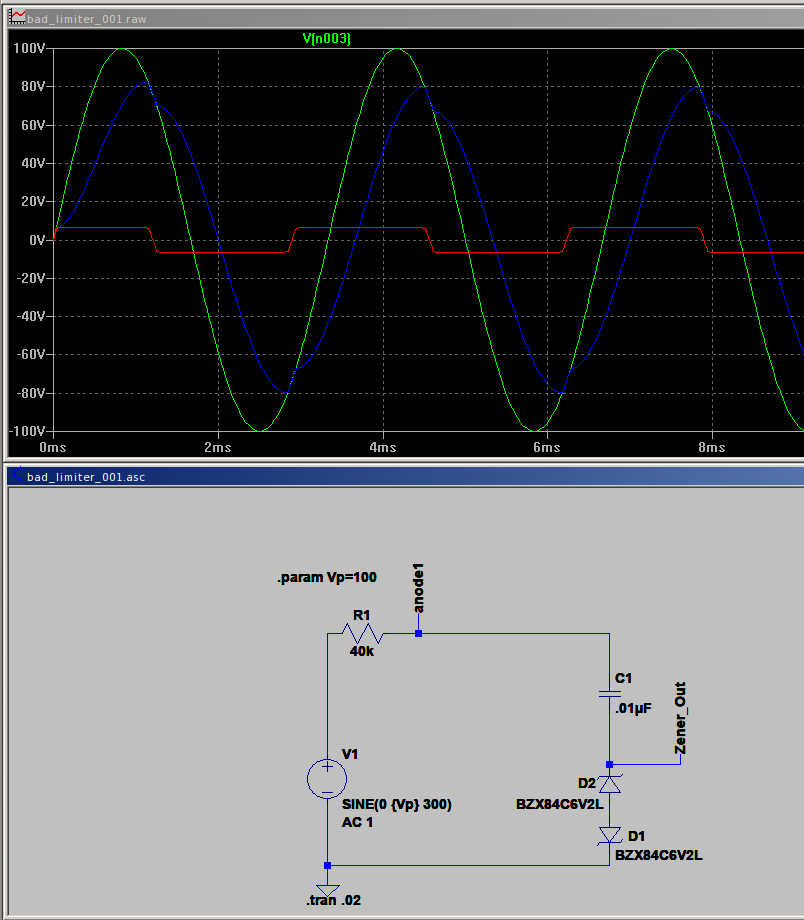Select the ground symbol
804x920 pixels.
point(327,890)
